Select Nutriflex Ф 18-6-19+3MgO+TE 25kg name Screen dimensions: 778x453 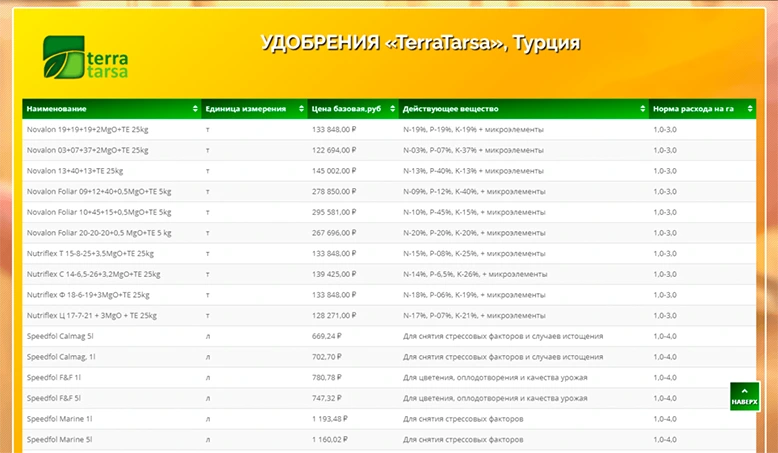click(88, 295)
